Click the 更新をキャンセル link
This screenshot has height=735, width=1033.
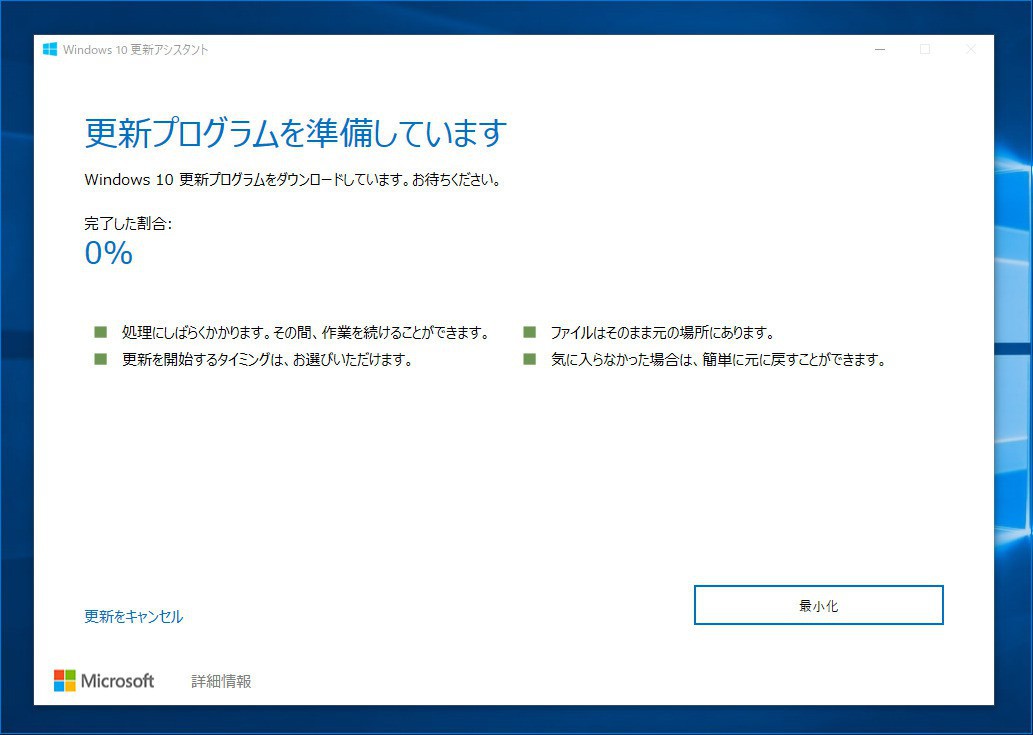coord(134,616)
